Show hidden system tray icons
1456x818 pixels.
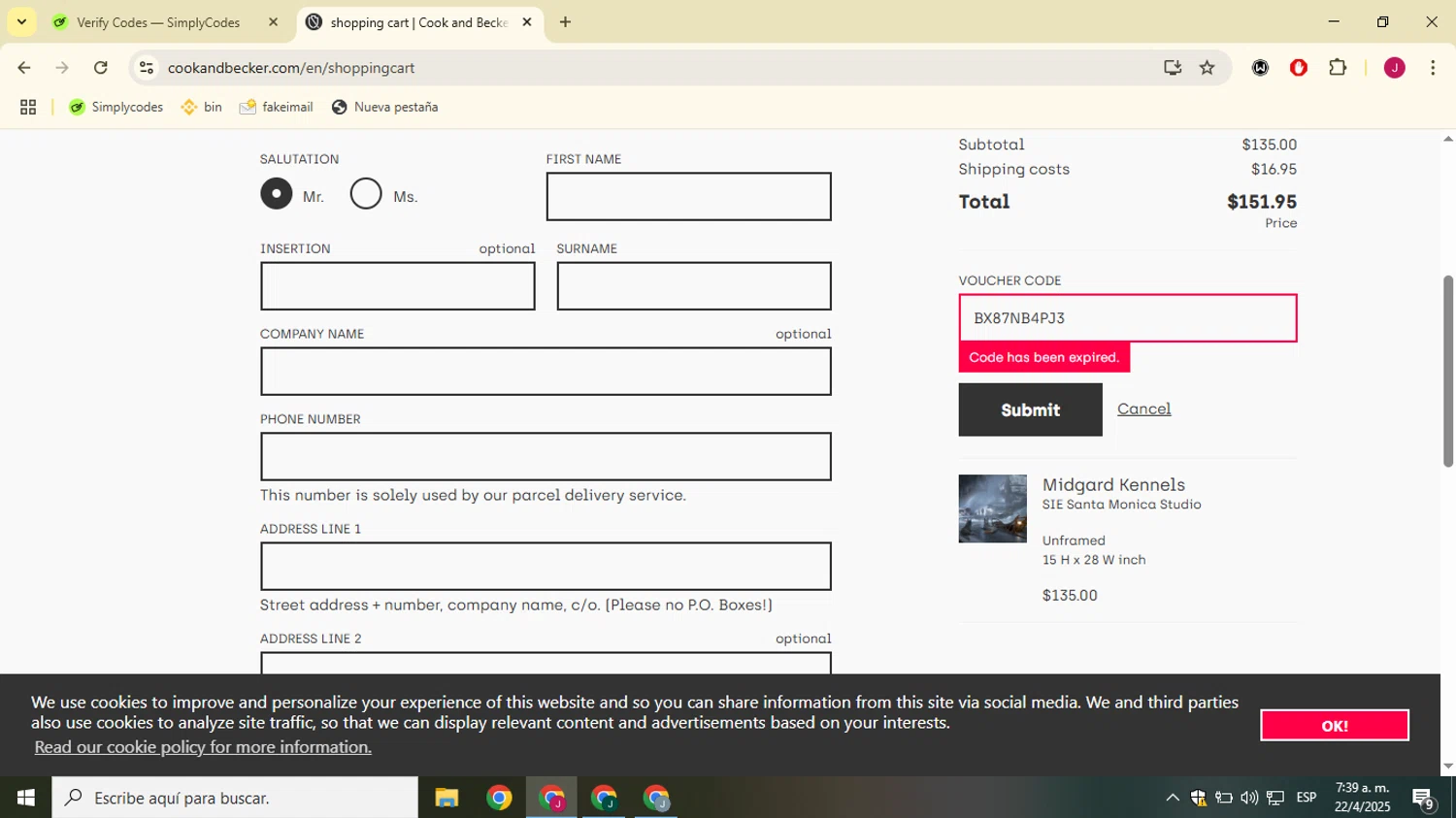pos(1173,798)
